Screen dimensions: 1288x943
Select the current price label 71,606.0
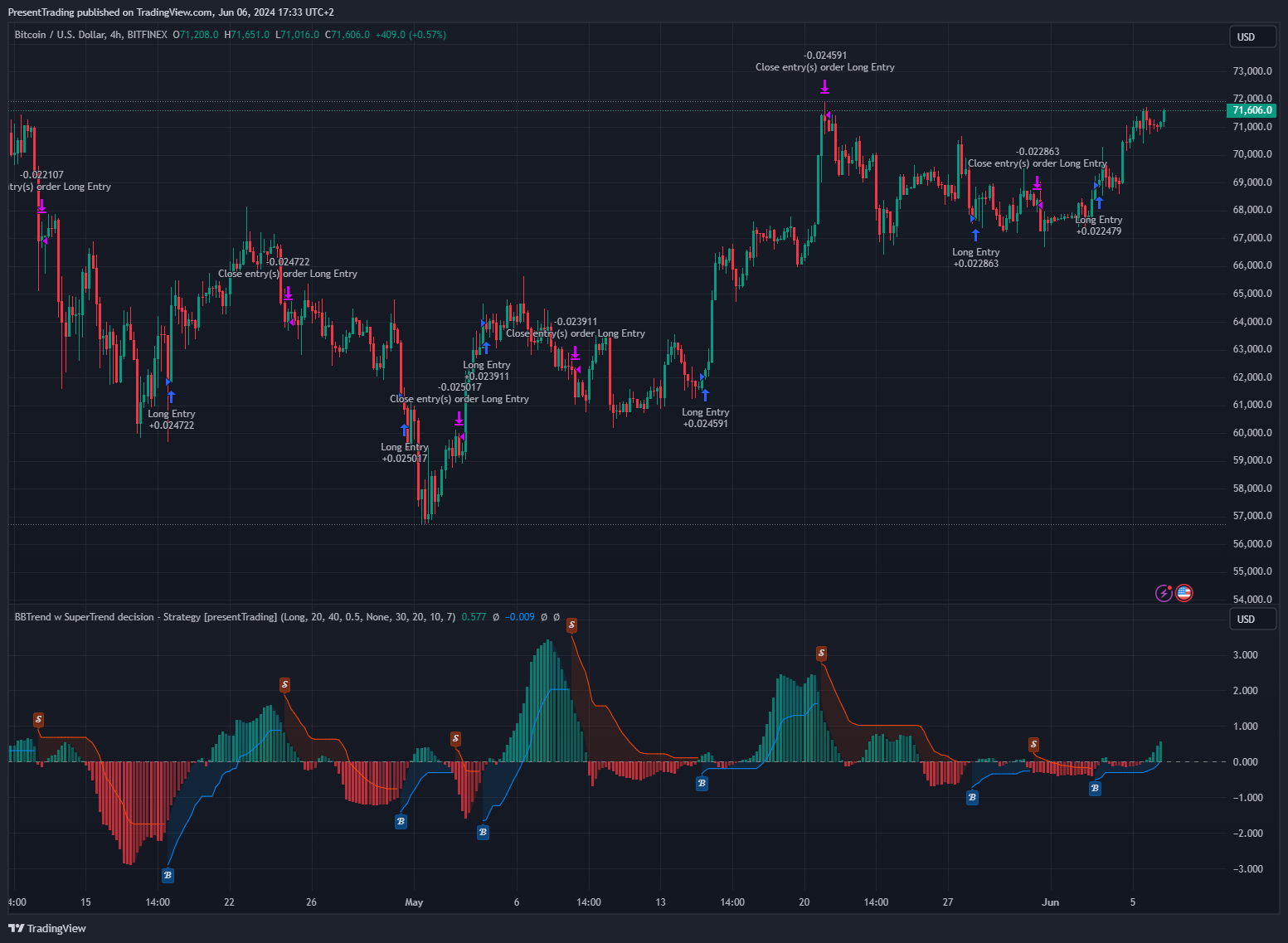pyautogui.click(x=1252, y=110)
